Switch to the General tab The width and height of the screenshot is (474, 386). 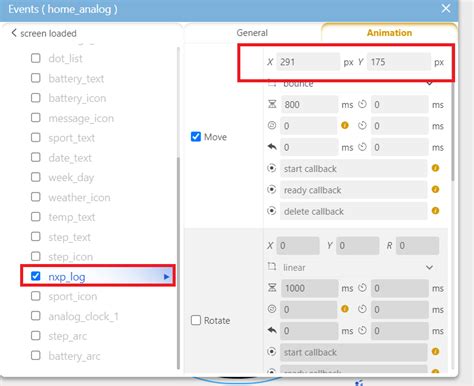pos(252,33)
